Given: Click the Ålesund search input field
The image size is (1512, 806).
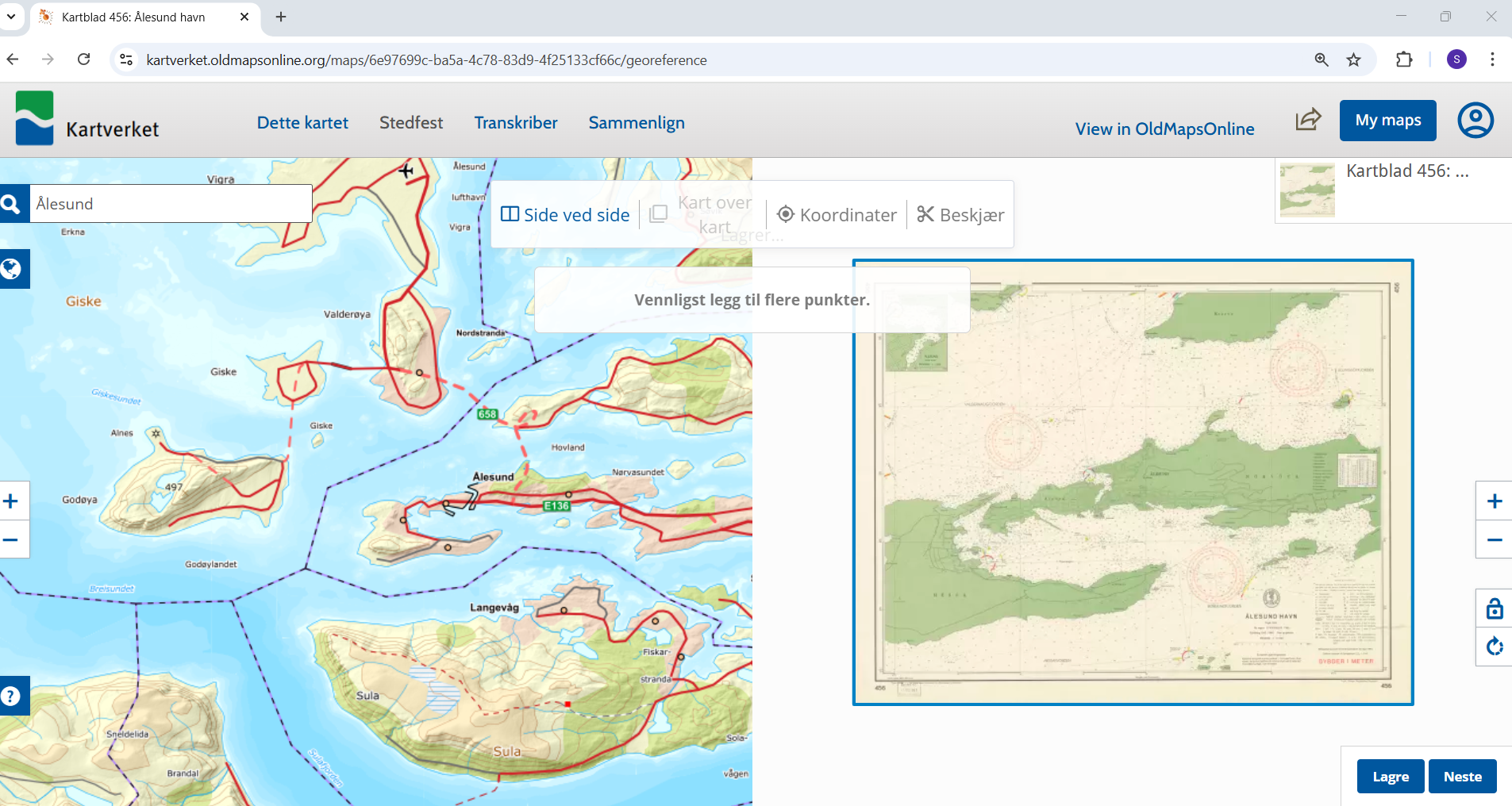Looking at the screenshot, I should tap(171, 205).
